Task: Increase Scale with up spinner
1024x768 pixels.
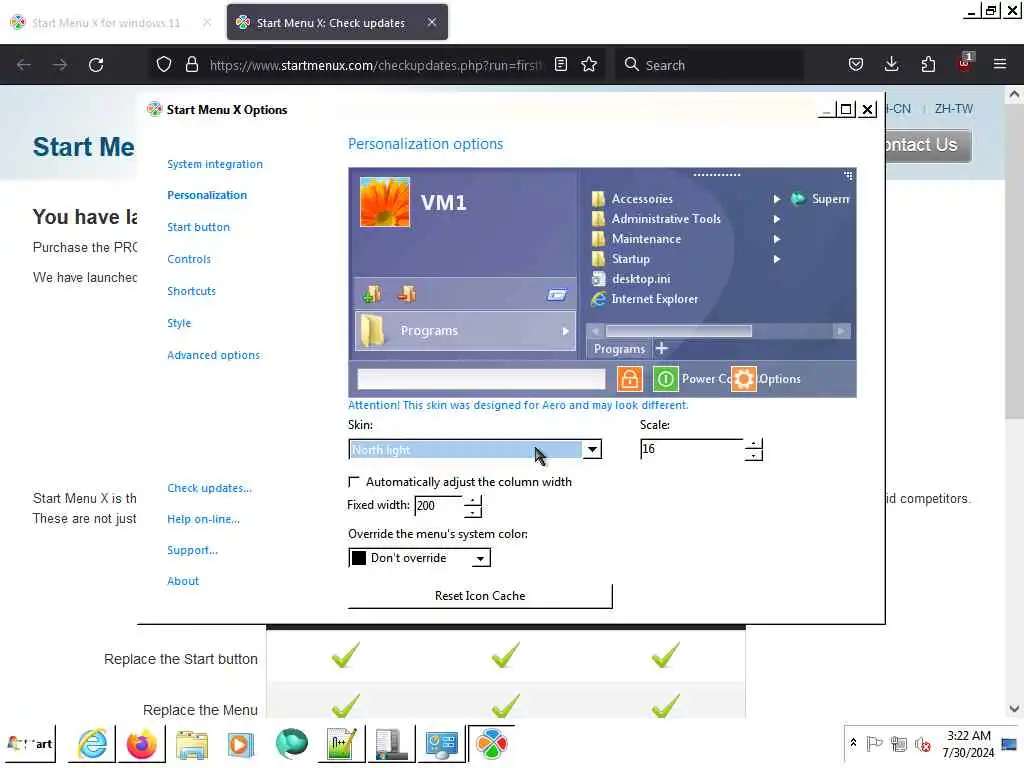Action: [x=754, y=444]
